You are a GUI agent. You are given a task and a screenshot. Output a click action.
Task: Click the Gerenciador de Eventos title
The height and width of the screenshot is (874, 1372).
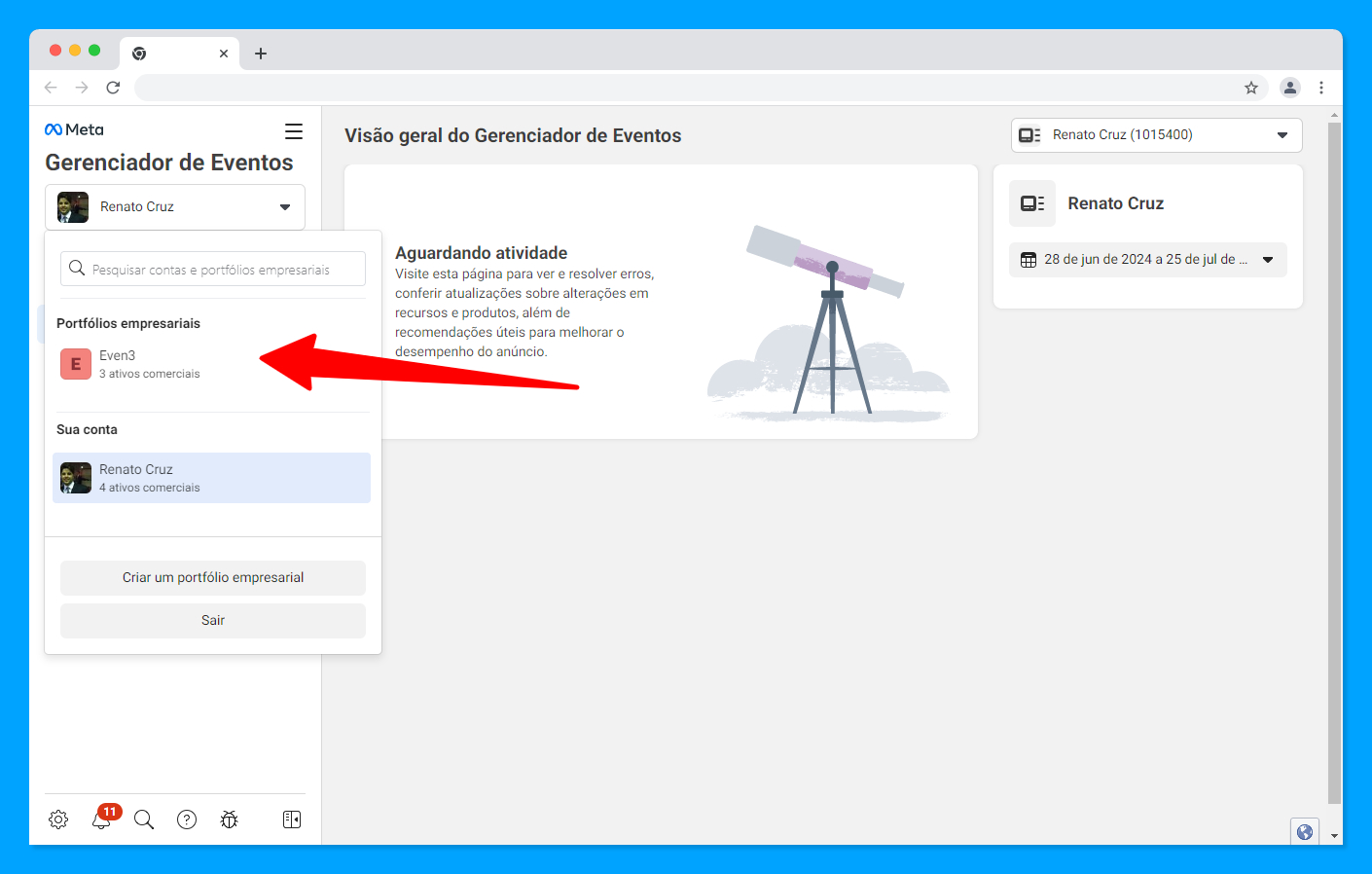(169, 163)
